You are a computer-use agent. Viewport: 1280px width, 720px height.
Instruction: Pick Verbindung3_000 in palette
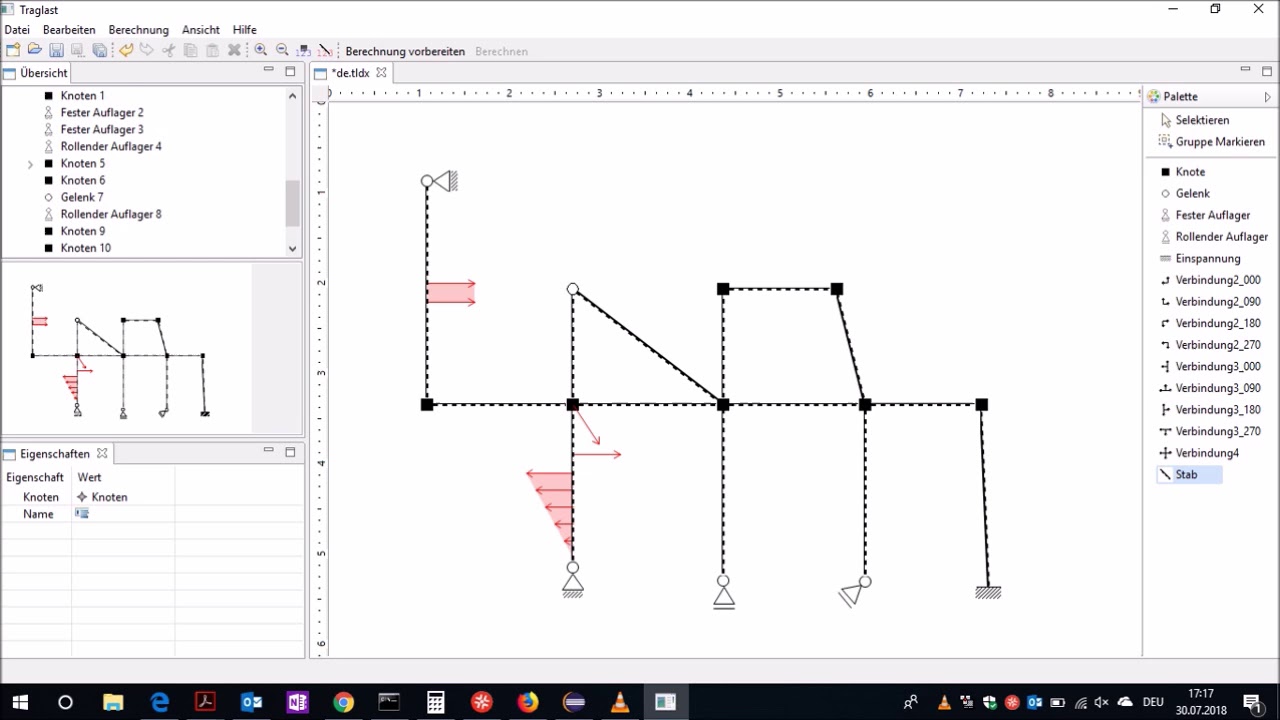[x=1209, y=367]
